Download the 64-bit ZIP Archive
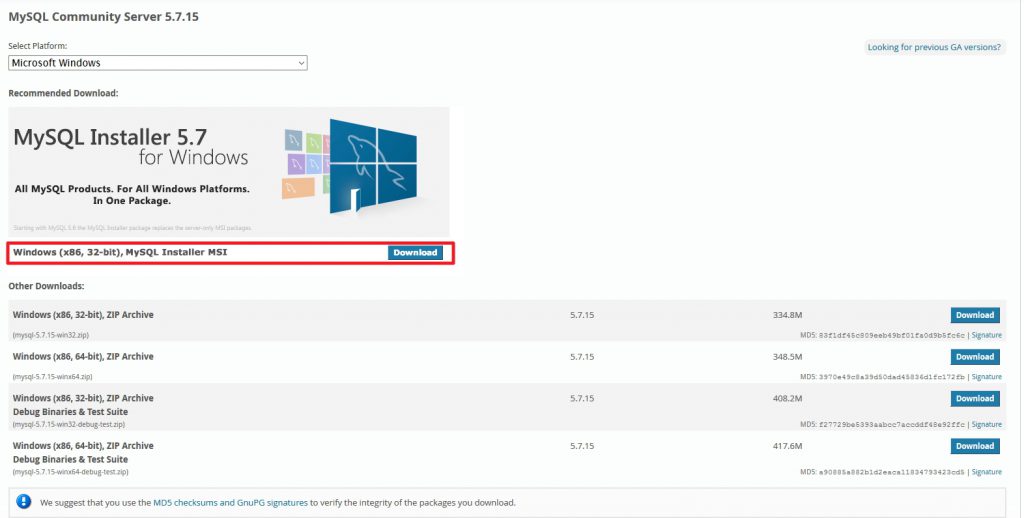 [974, 357]
